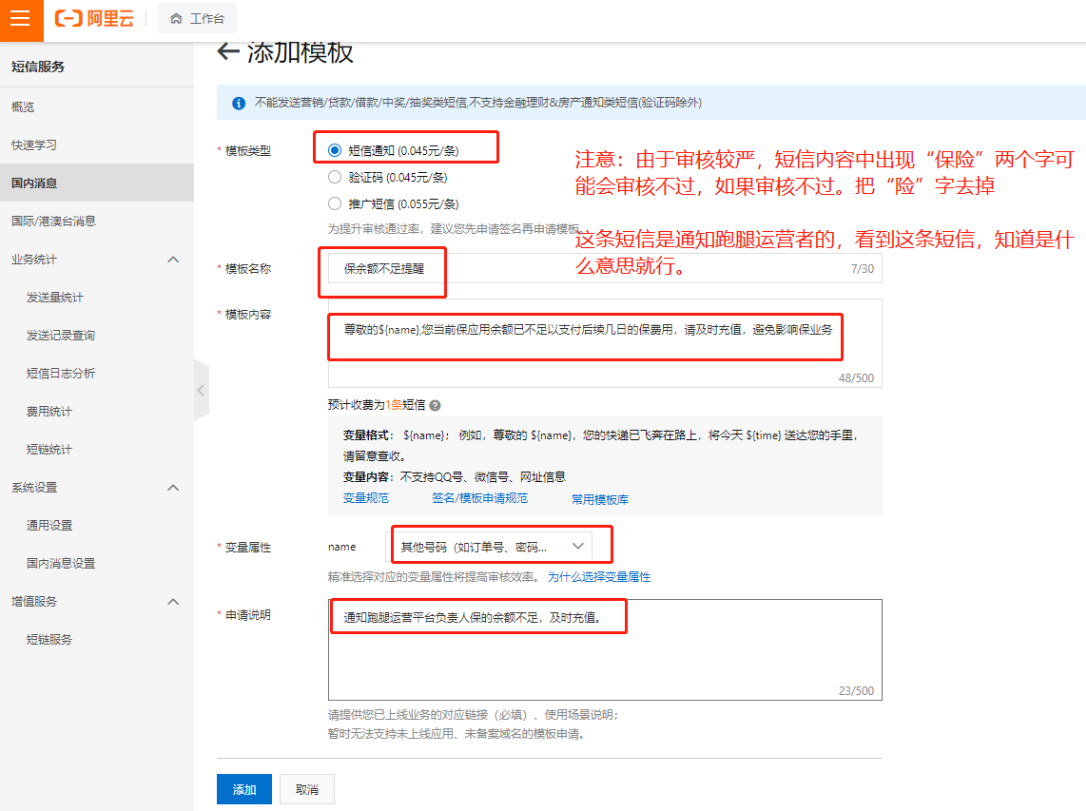Click the help icon next to 预计收费

(435, 405)
